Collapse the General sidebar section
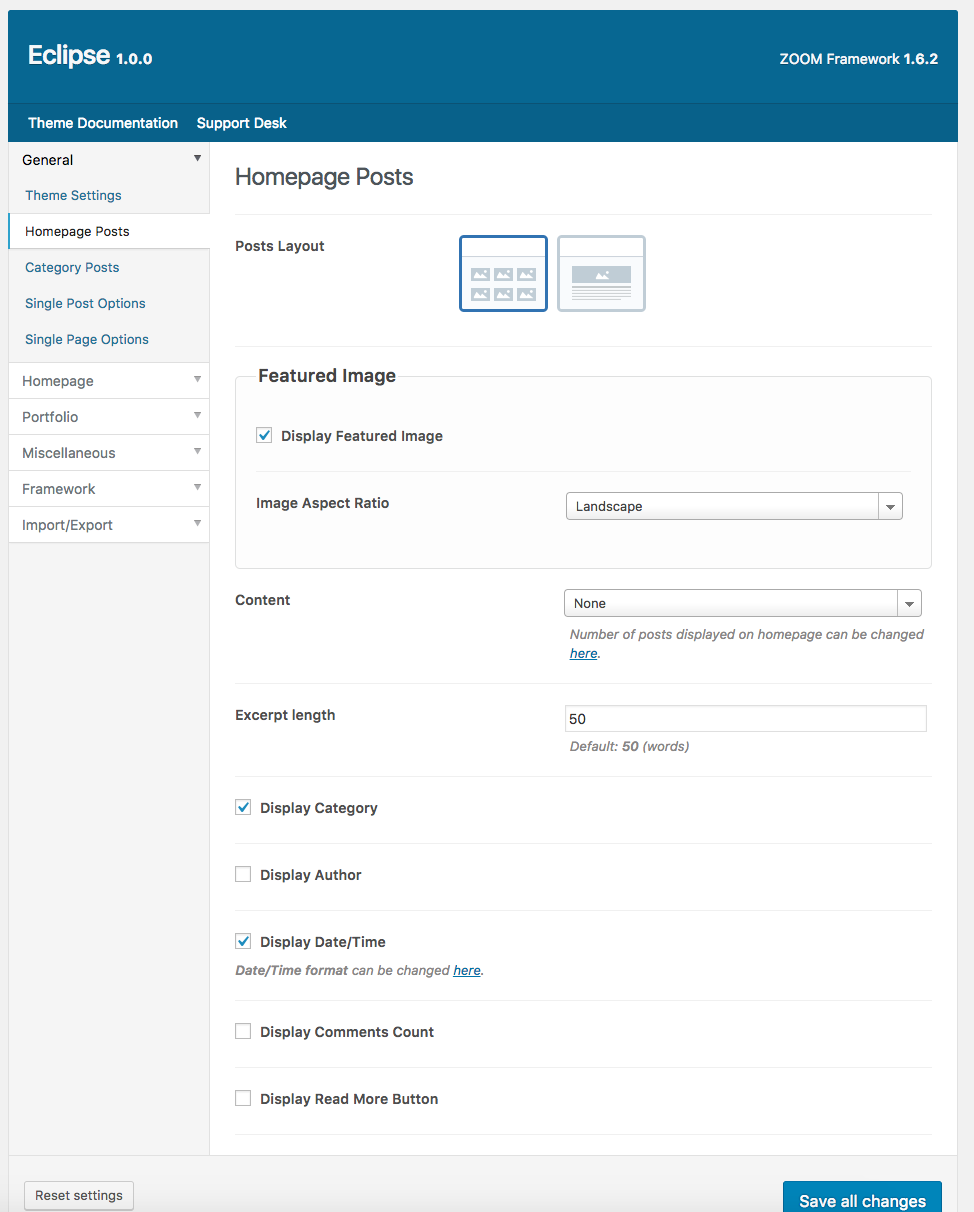The height and width of the screenshot is (1212, 974). pos(108,160)
